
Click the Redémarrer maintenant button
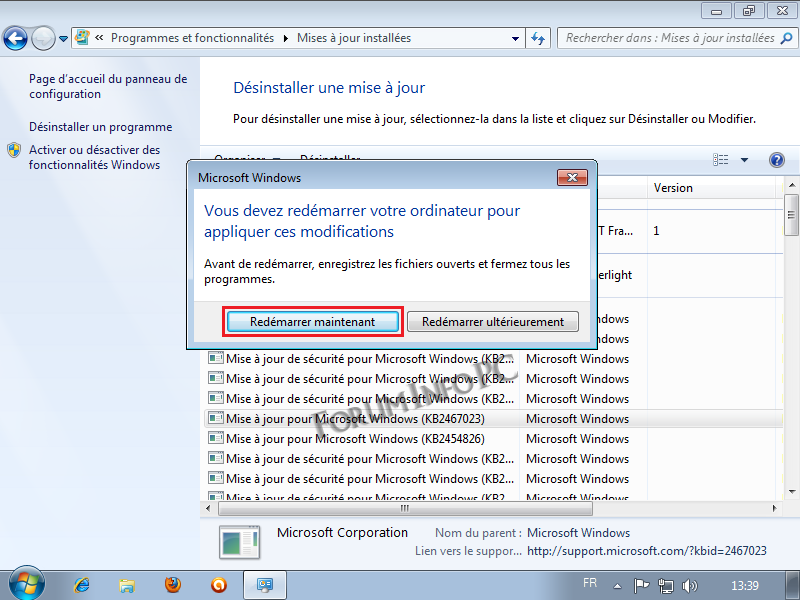point(312,322)
